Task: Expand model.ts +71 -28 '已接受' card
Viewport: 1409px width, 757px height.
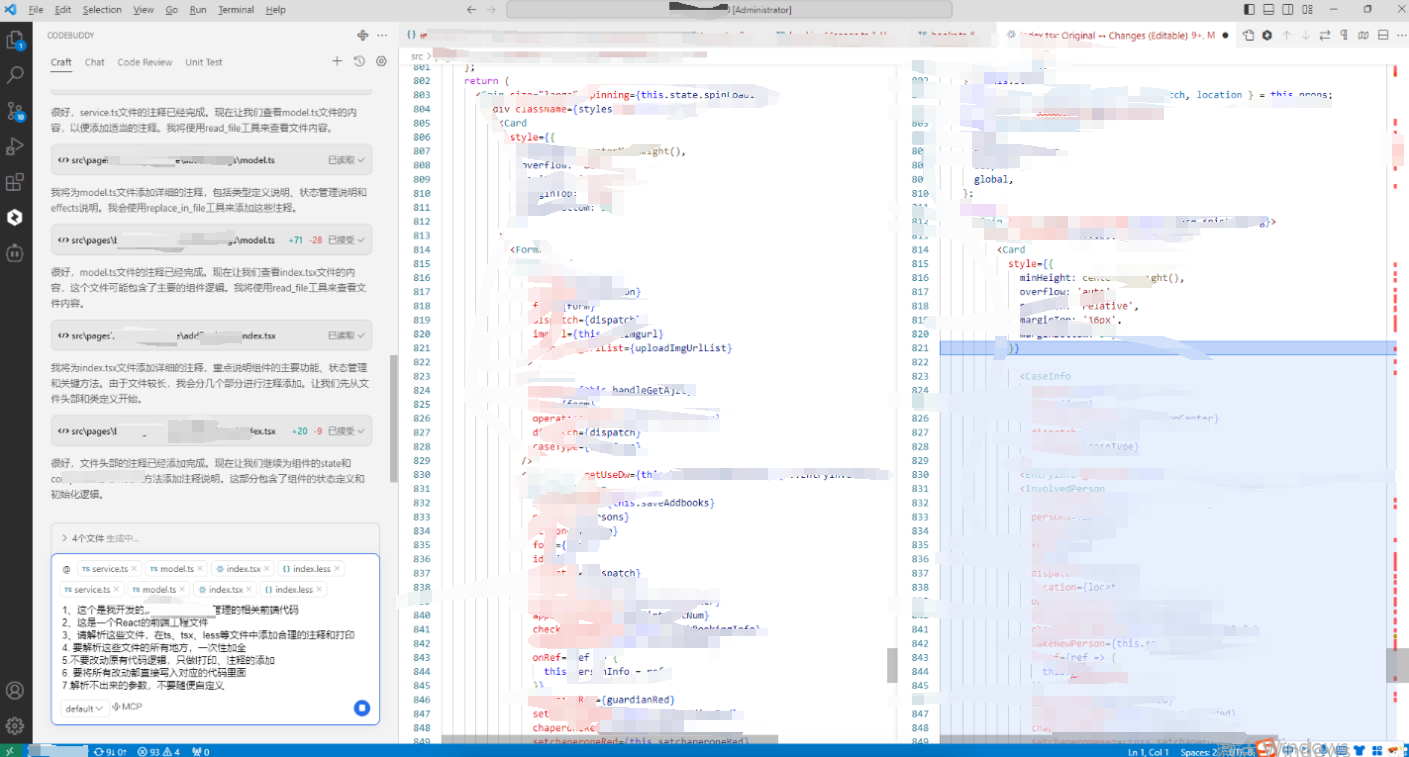Action: [211, 240]
